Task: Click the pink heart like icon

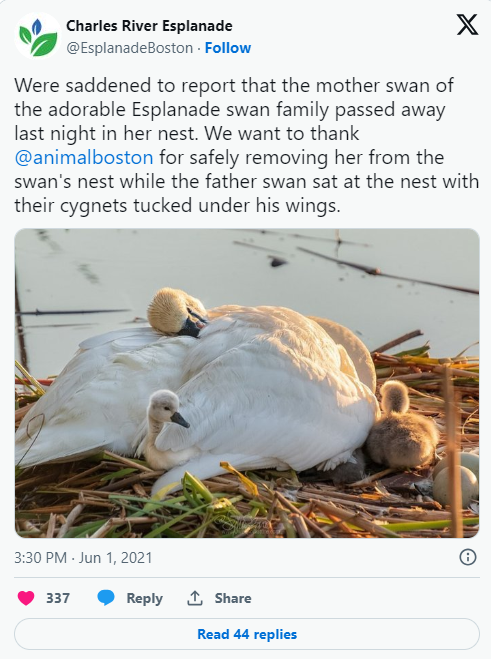Action: [x=26, y=598]
